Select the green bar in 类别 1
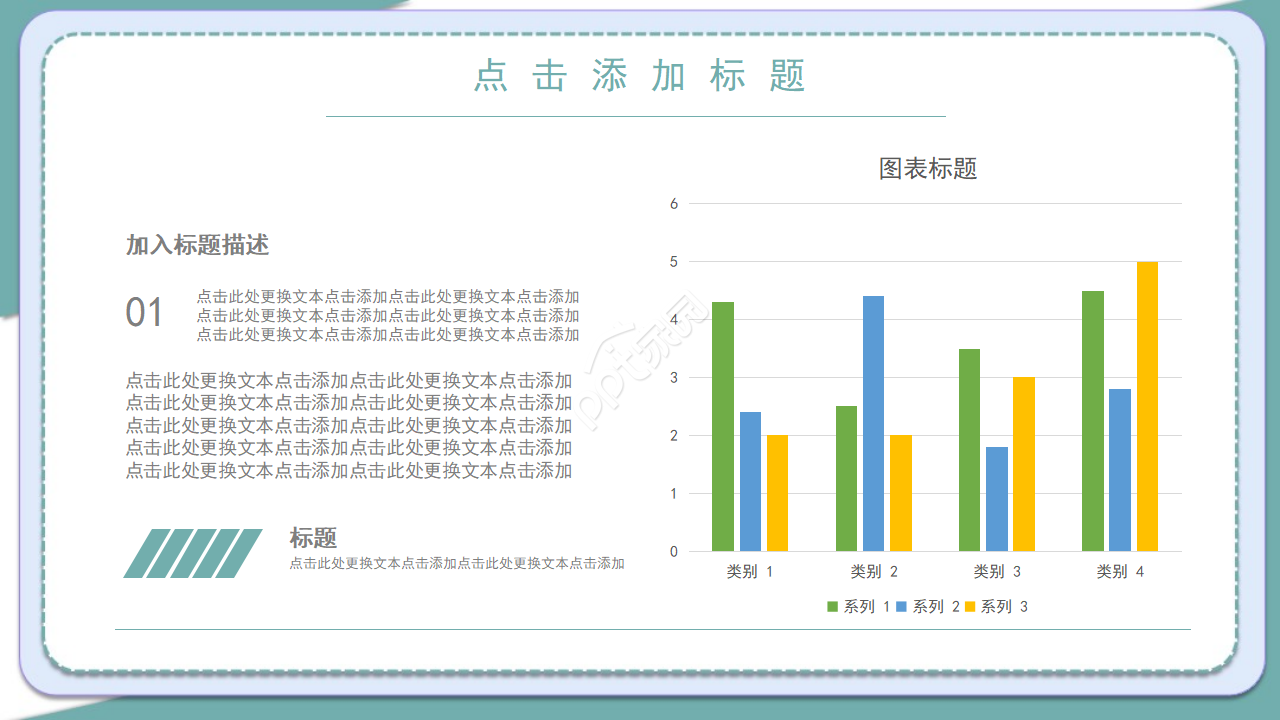 [722, 425]
